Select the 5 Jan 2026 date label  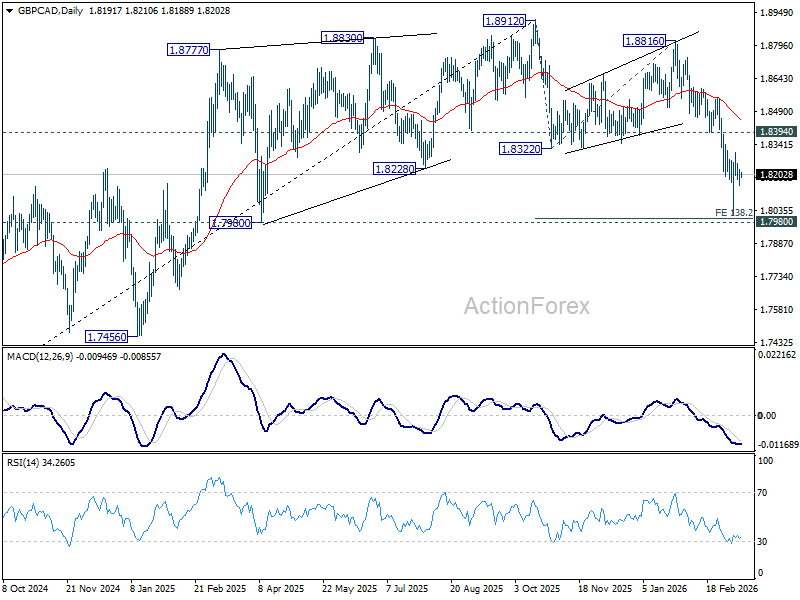(664, 589)
